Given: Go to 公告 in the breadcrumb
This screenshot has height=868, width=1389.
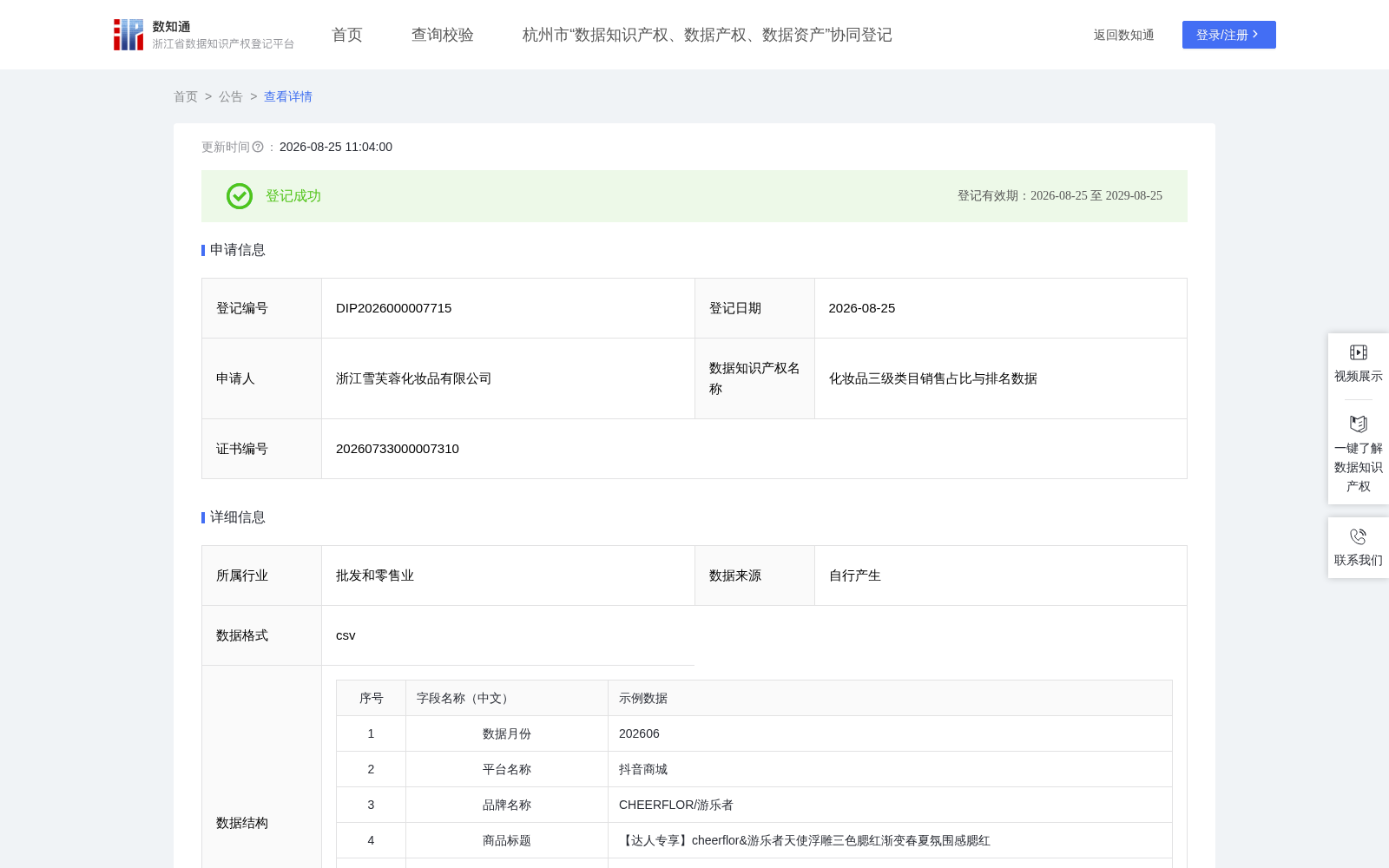Looking at the screenshot, I should 231,96.
